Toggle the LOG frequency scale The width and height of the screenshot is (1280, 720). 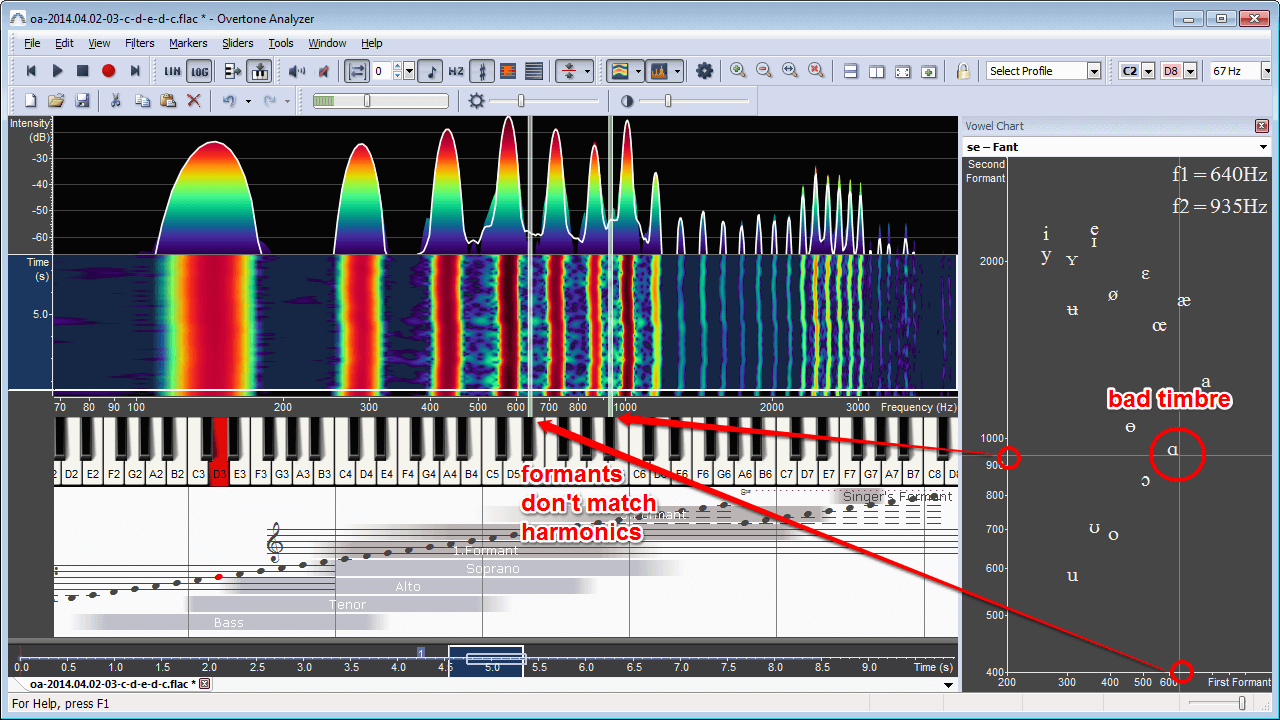200,71
